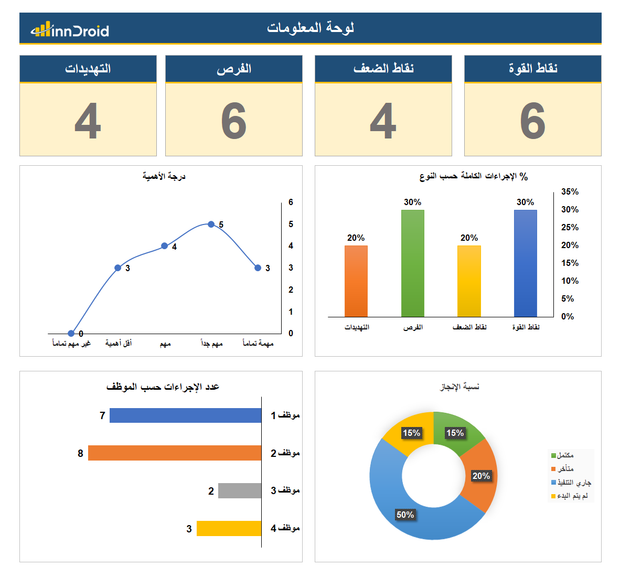The image size is (620, 577).
Task: Click the green الفرص column bar
Action: click(x=412, y=262)
